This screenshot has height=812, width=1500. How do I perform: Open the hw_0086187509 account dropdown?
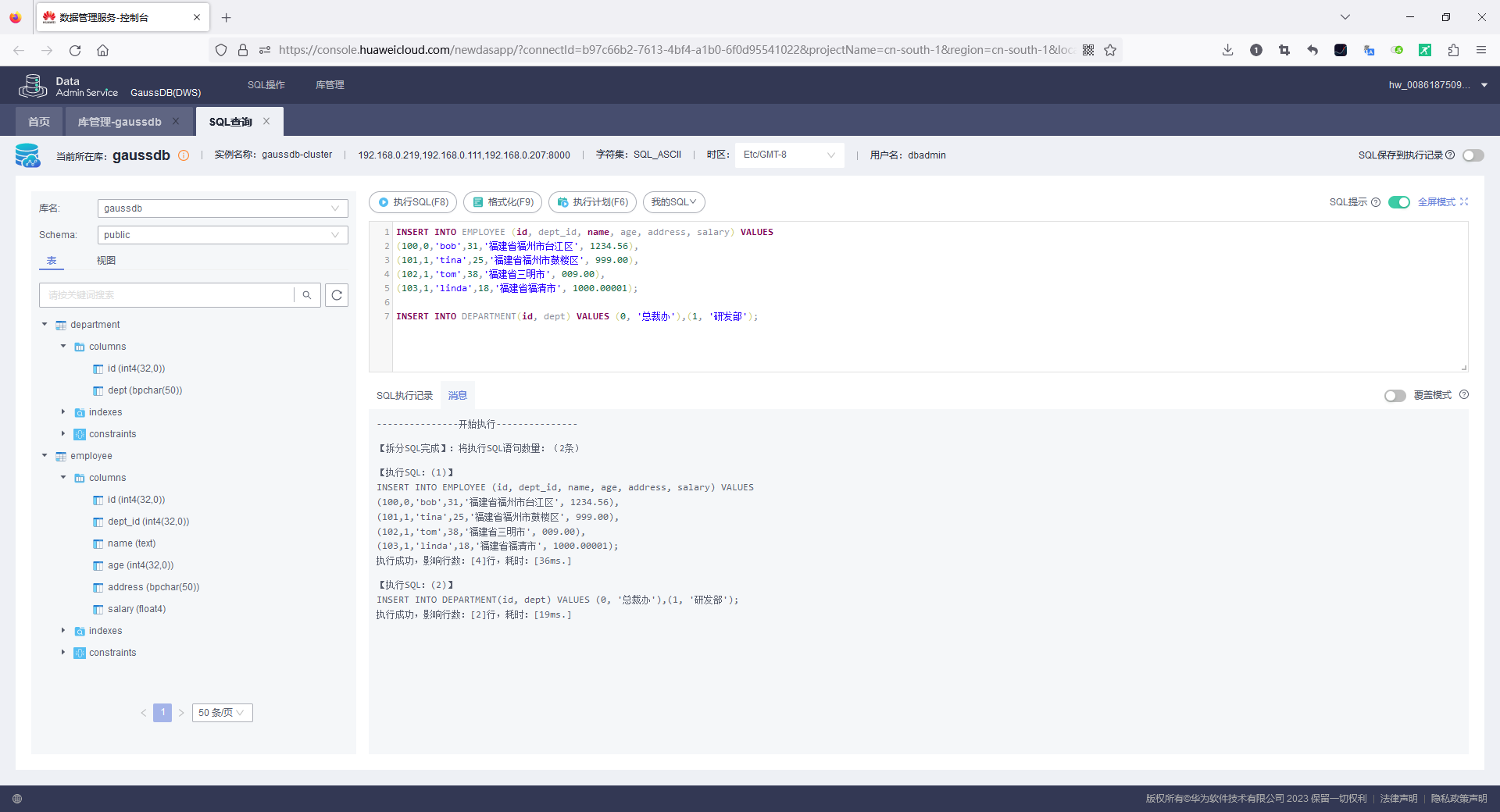tap(1437, 85)
